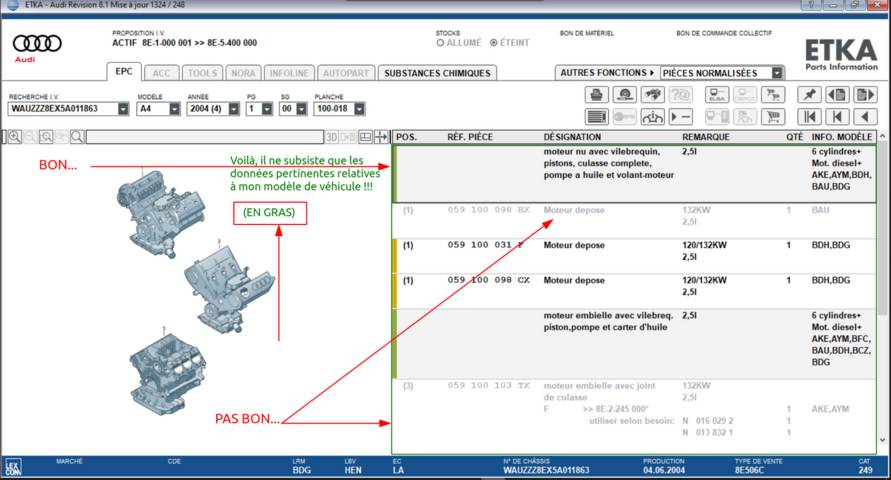
Task: Select greyed part row 059 100 103 TX
Action: (x=635, y=415)
